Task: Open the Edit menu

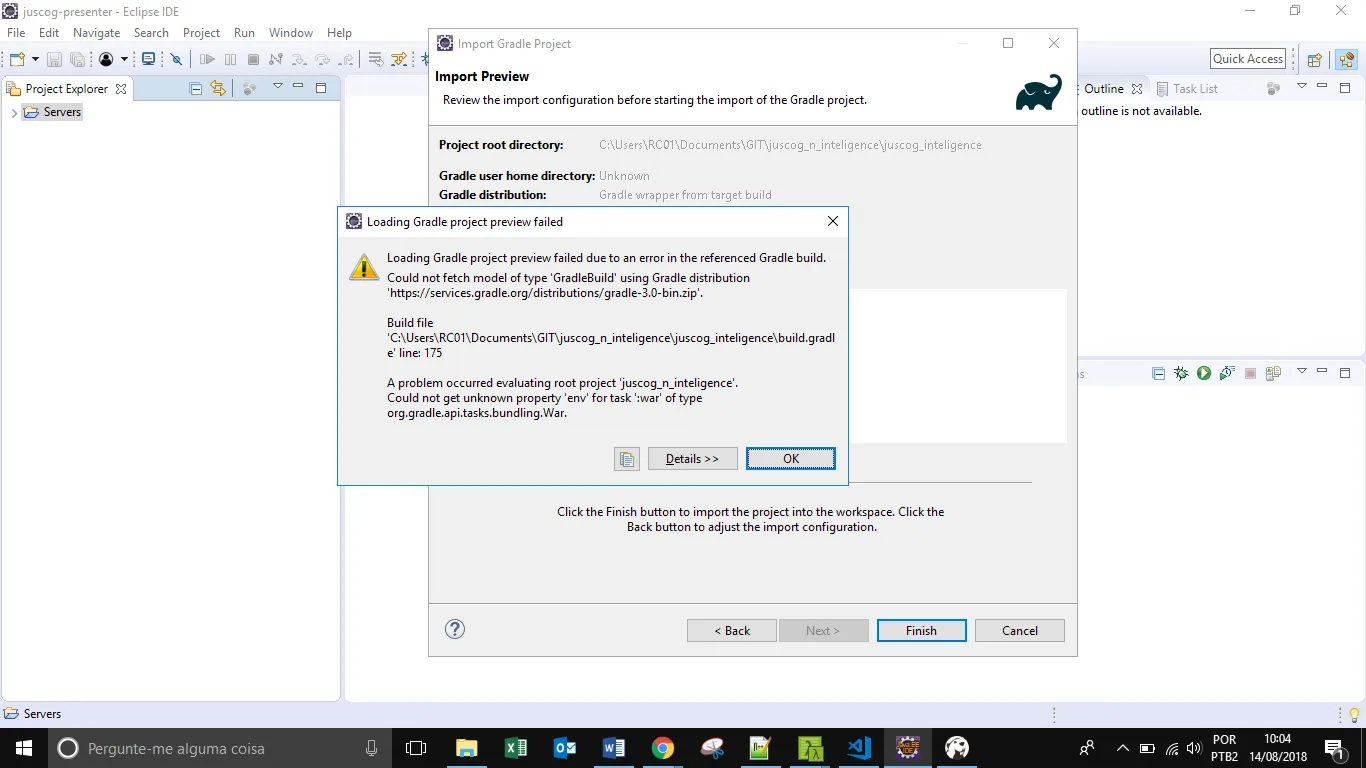Action: pyautogui.click(x=49, y=33)
